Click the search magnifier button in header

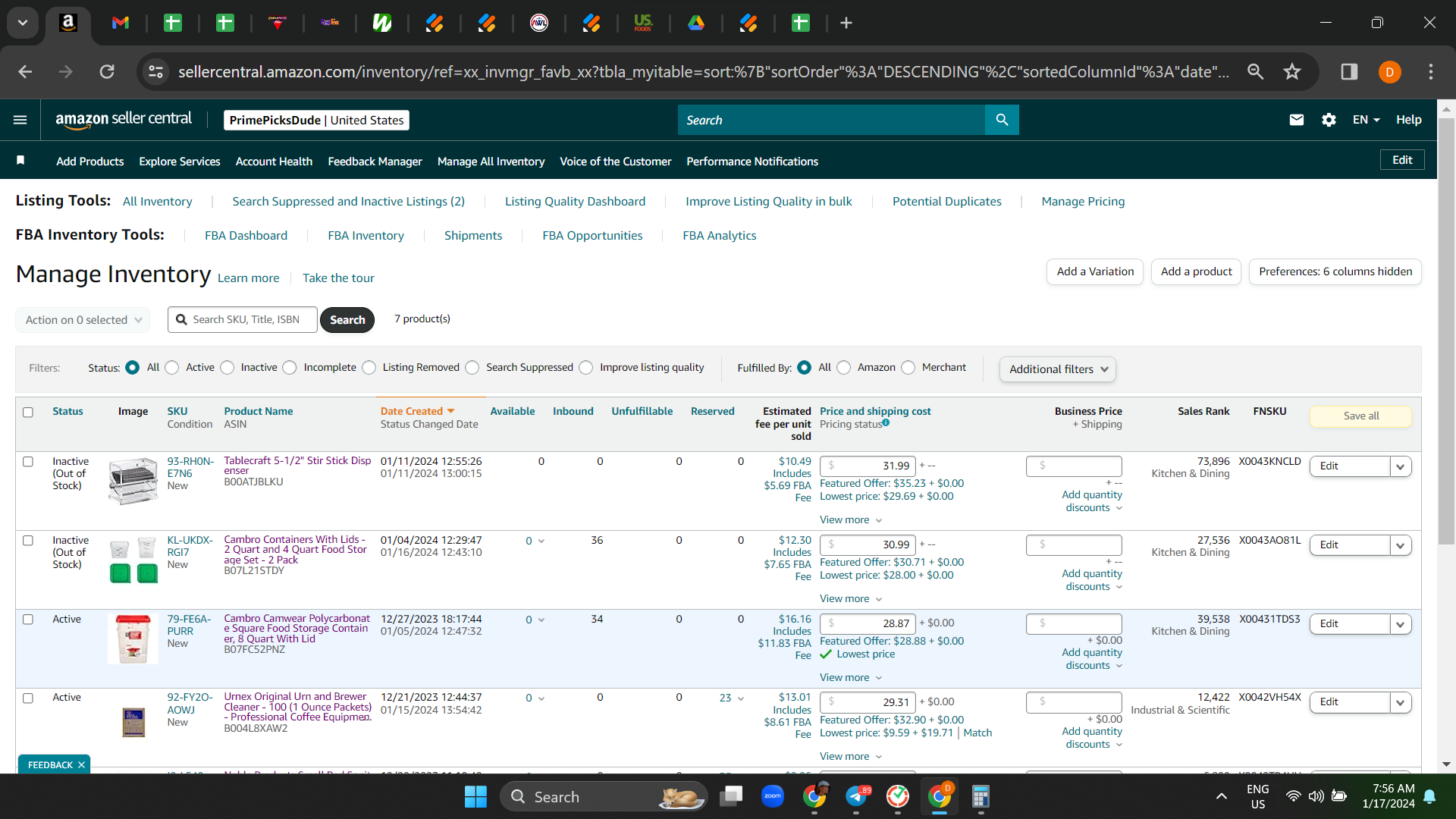tap(1002, 120)
